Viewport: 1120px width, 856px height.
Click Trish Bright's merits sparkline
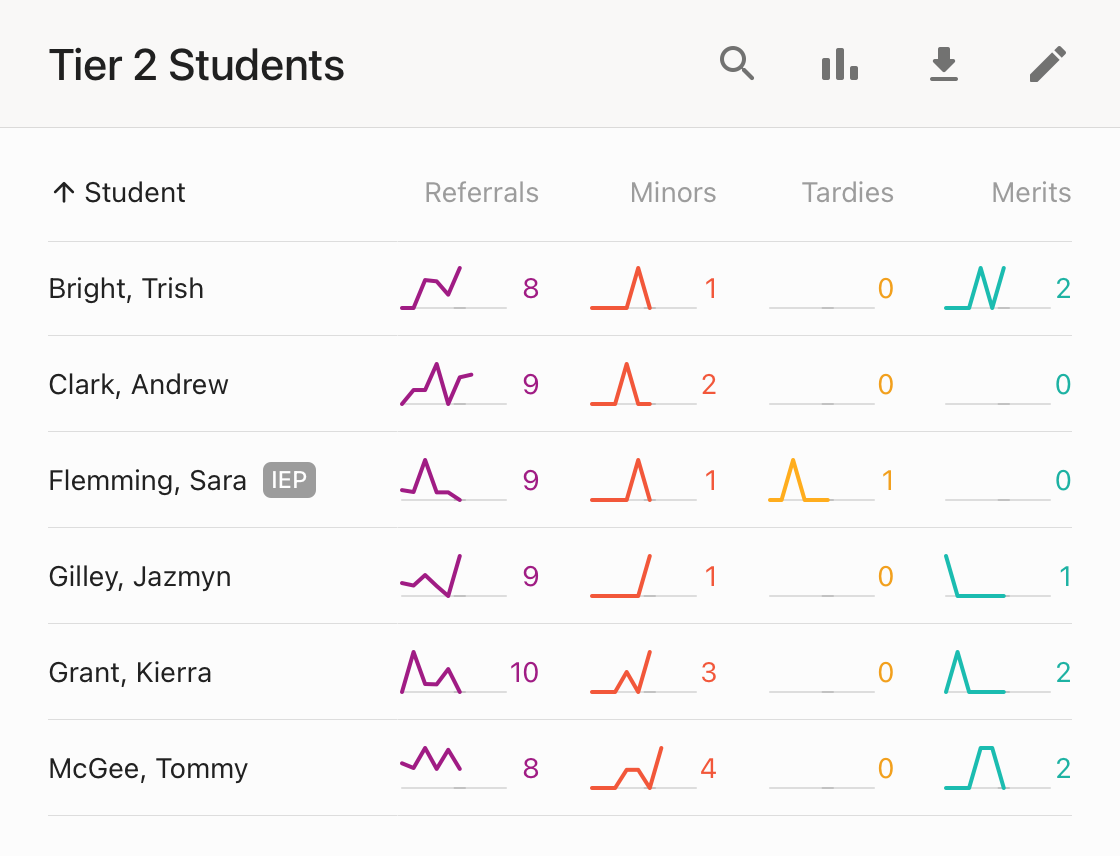click(976, 289)
